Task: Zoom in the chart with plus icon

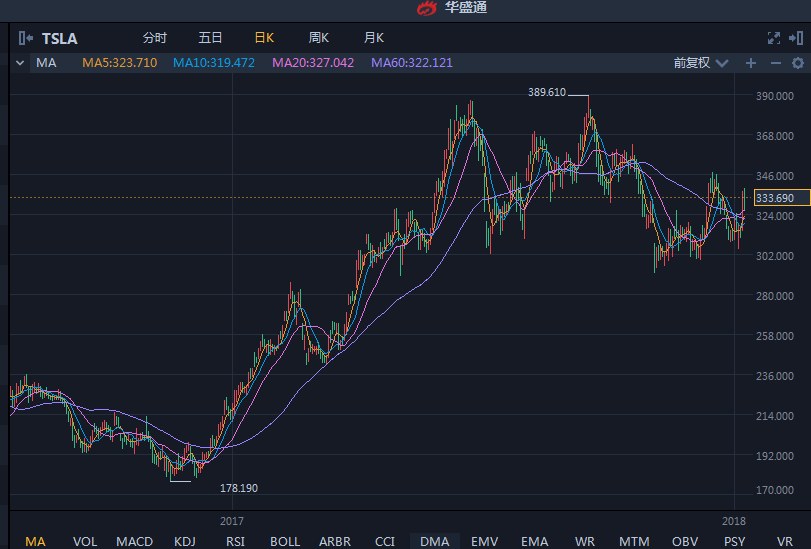Action: tap(751, 63)
